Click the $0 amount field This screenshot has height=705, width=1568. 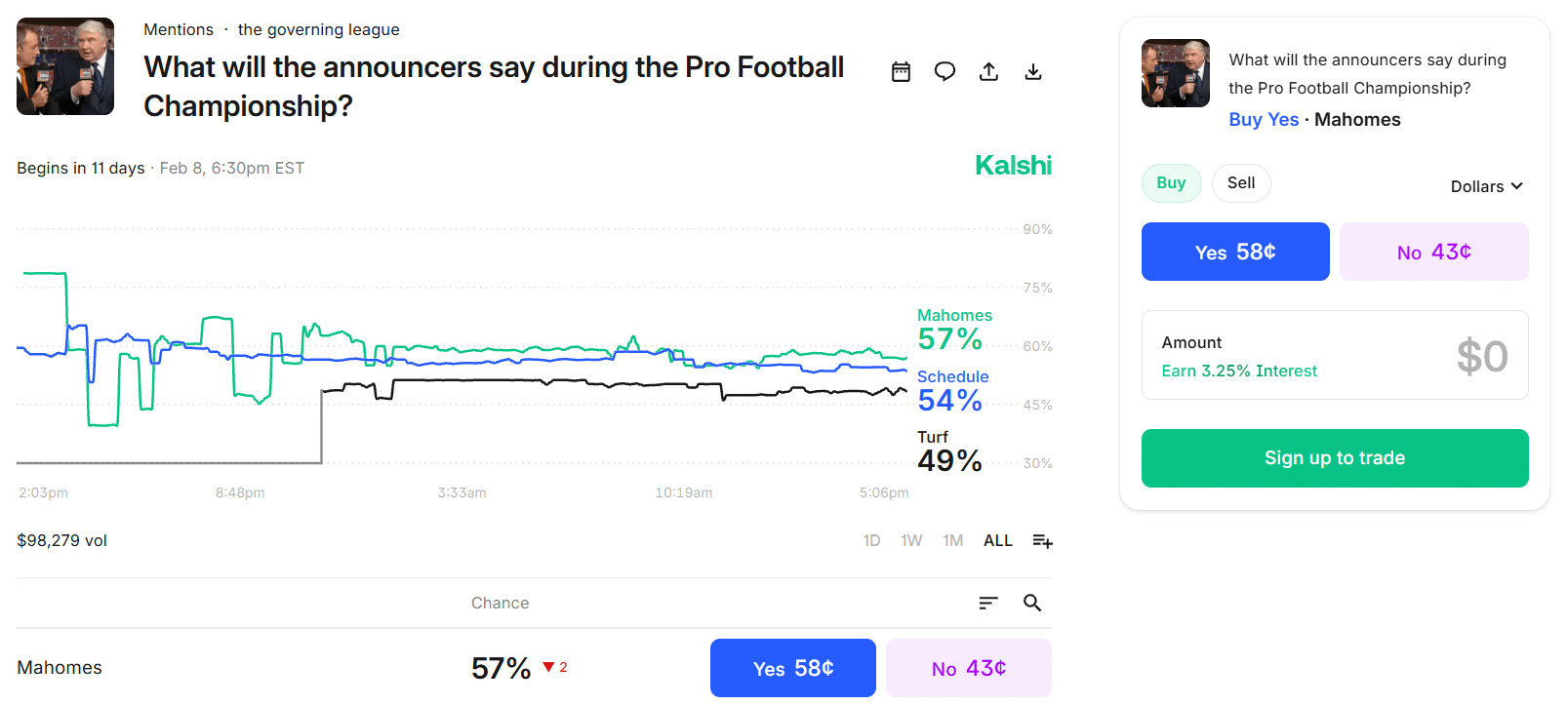click(1483, 356)
